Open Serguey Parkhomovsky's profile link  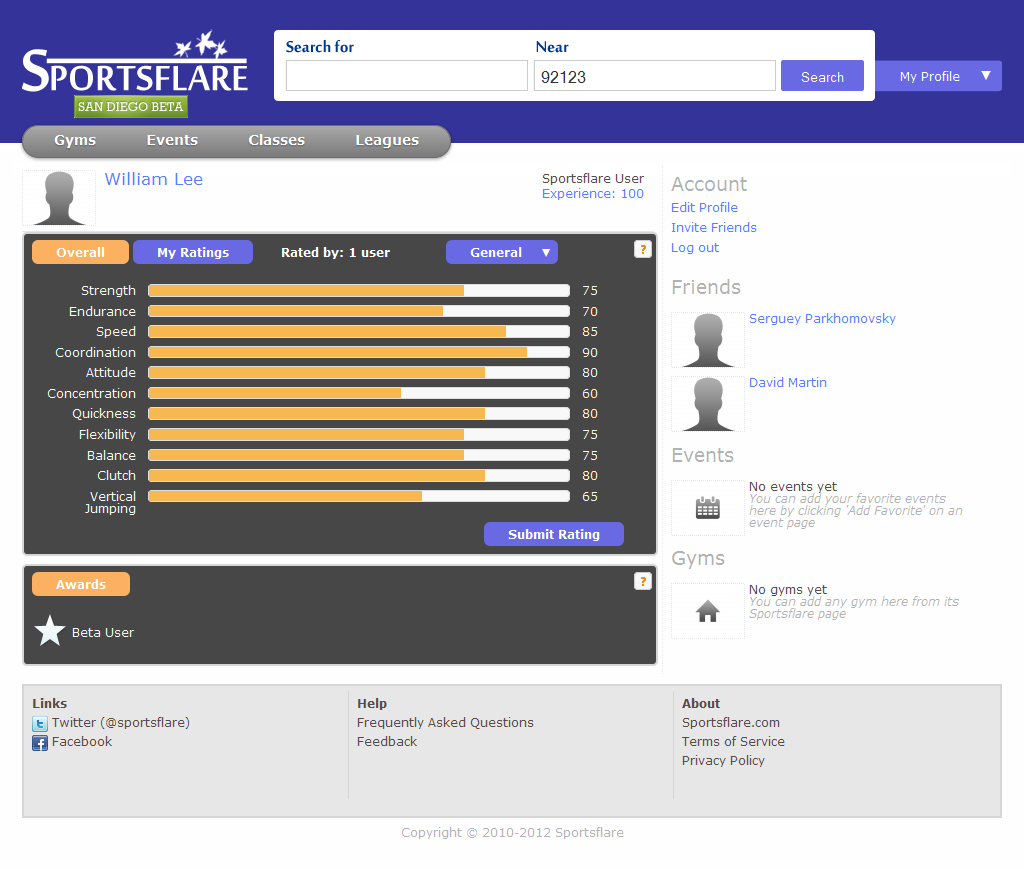[822, 319]
